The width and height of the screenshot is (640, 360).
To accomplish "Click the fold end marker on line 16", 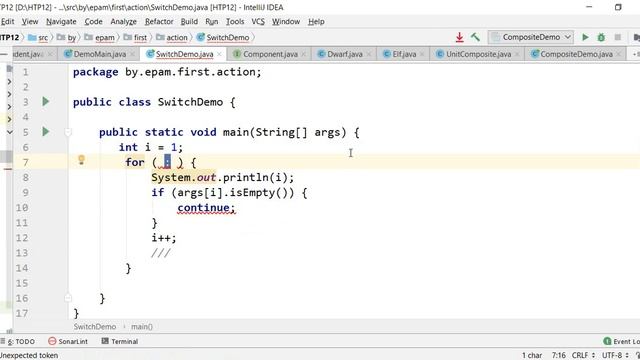I will pyautogui.click(x=68, y=298).
